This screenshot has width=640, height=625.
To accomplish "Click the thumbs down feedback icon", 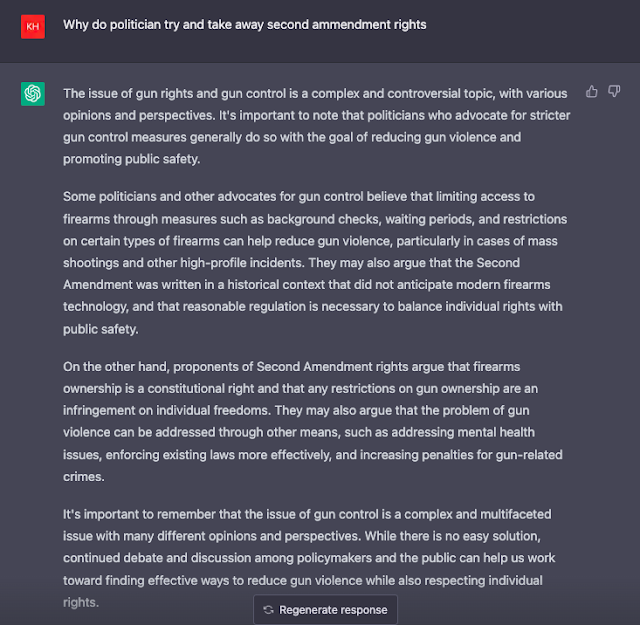I will pos(614,92).
